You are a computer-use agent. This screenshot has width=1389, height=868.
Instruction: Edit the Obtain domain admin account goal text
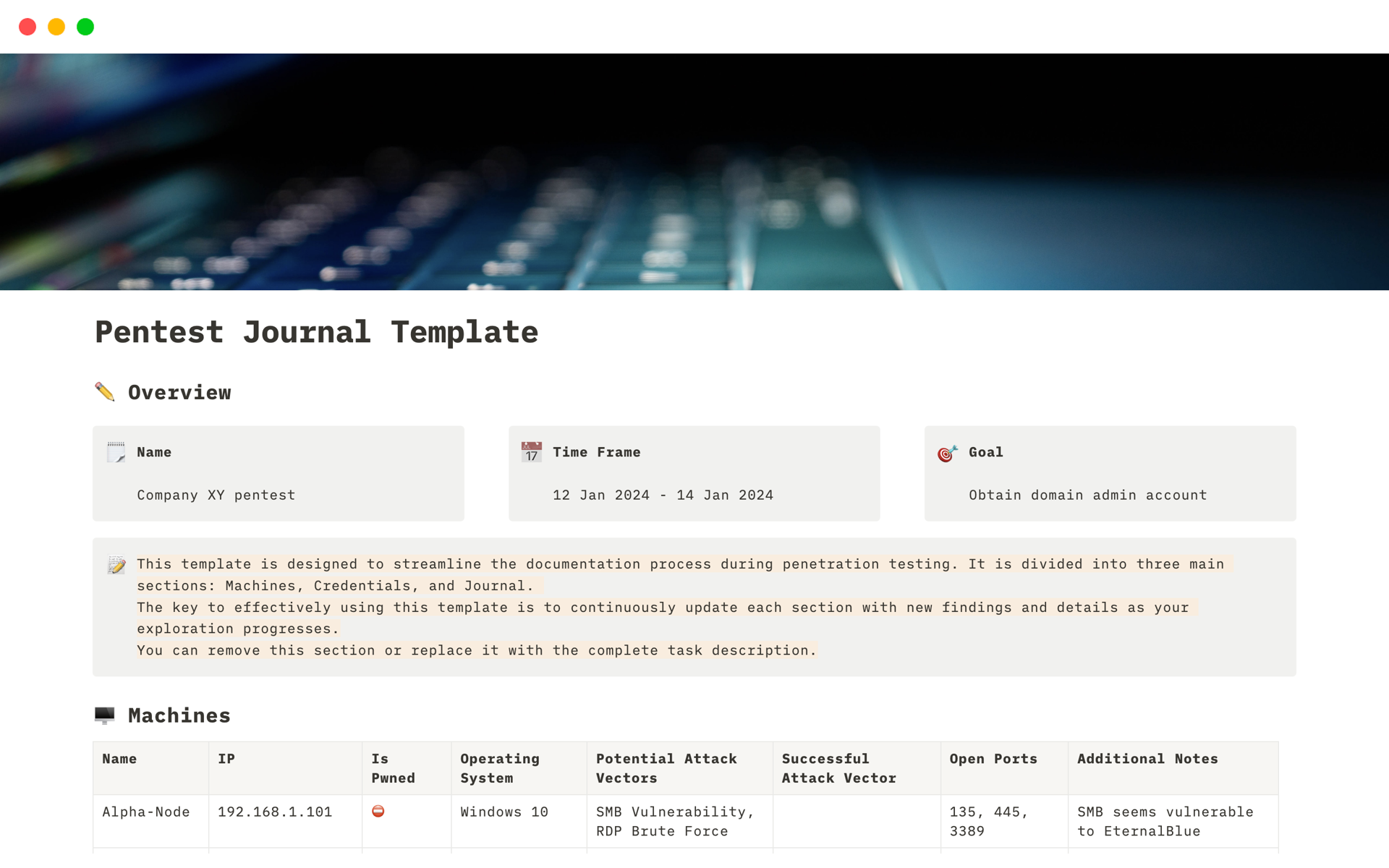click(1087, 494)
